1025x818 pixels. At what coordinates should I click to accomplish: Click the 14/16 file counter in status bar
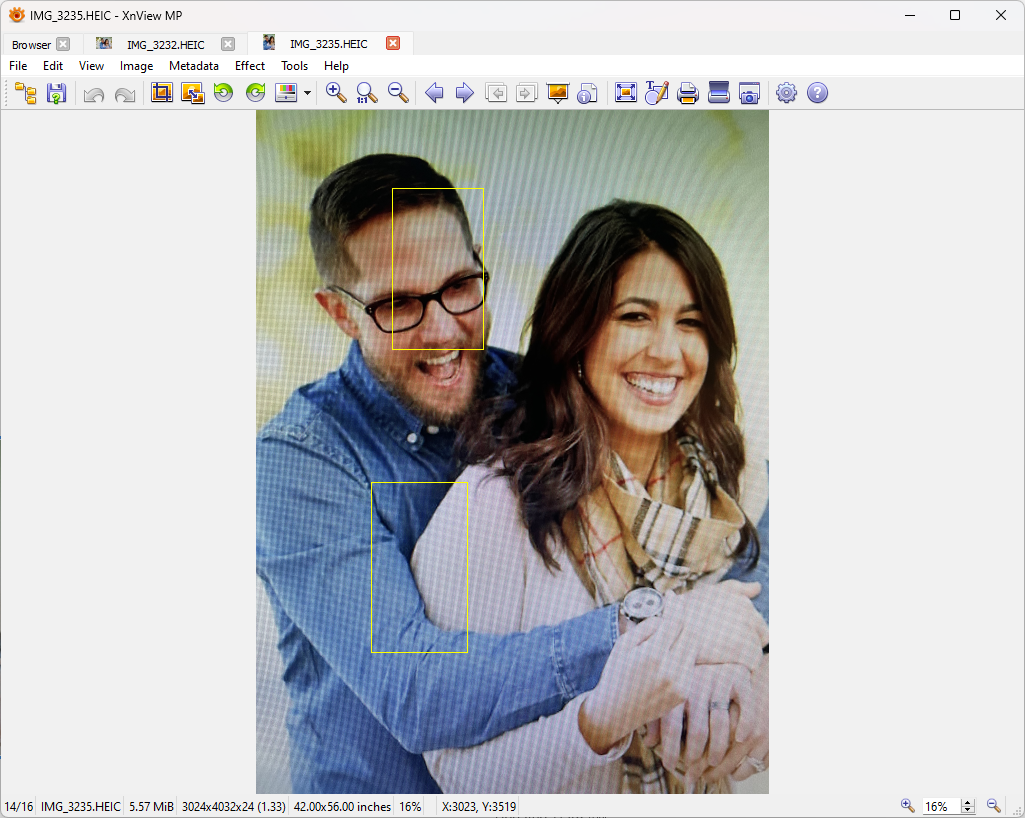point(19,806)
